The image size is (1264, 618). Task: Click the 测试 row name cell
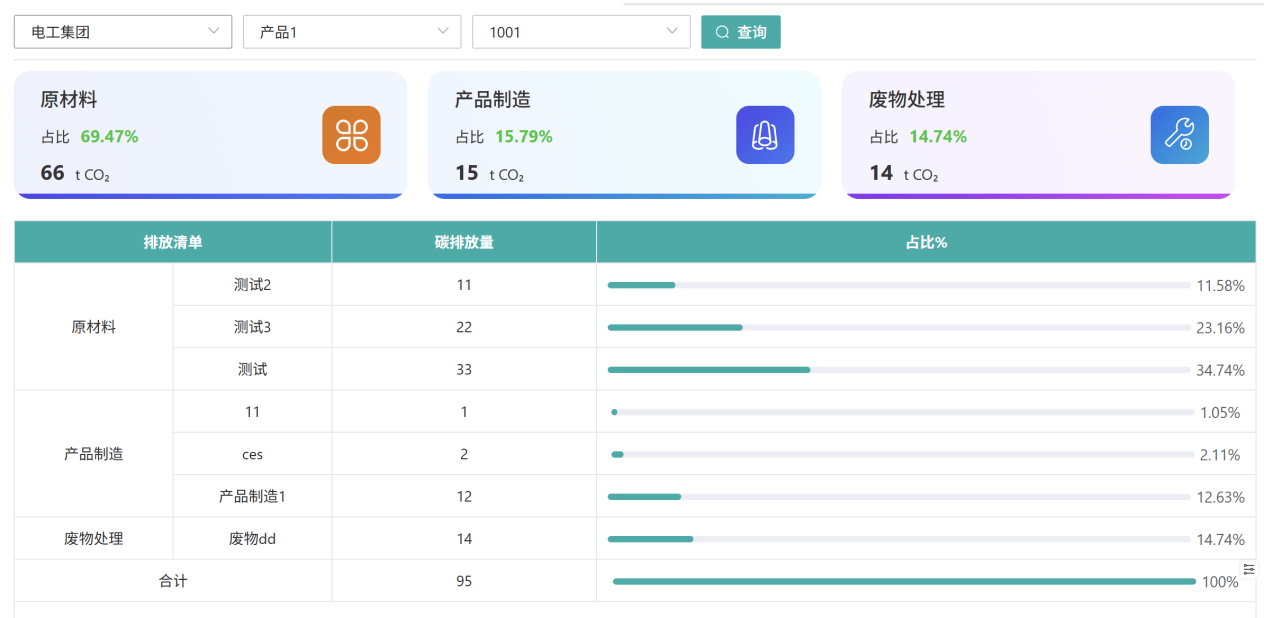click(253, 370)
